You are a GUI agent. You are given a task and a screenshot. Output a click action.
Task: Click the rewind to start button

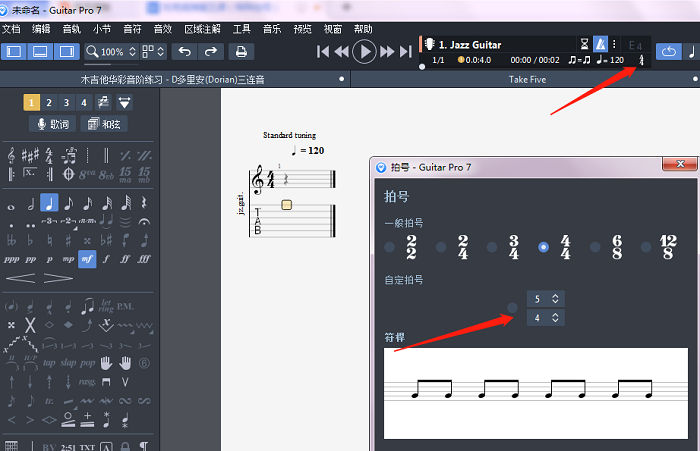point(323,51)
